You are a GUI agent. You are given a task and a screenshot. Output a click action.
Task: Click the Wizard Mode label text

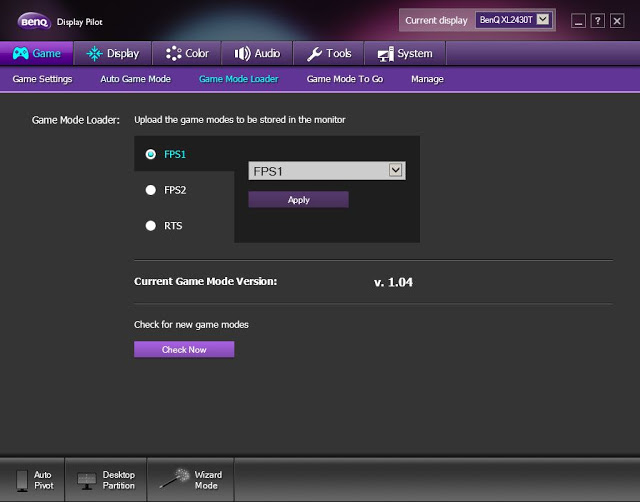[208, 480]
